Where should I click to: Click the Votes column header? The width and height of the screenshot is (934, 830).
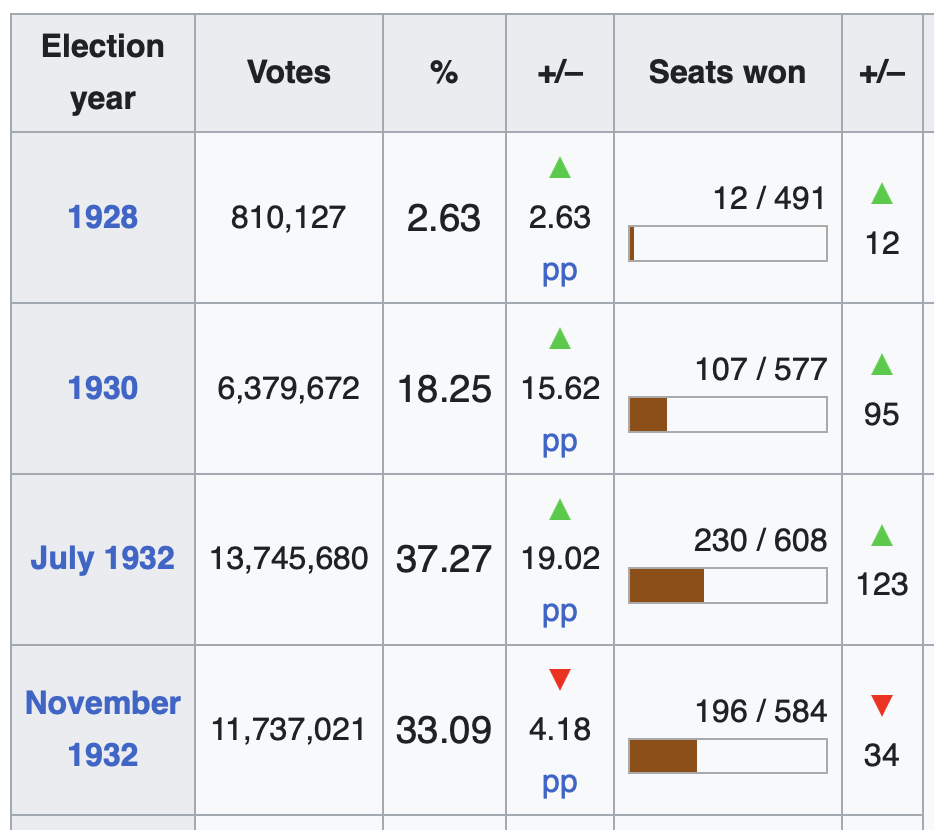(x=289, y=72)
